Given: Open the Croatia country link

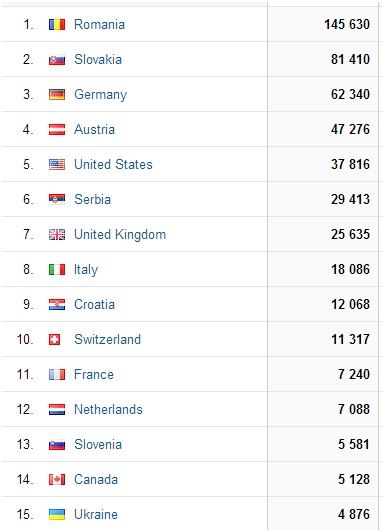Looking at the screenshot, I should (95, 304).
